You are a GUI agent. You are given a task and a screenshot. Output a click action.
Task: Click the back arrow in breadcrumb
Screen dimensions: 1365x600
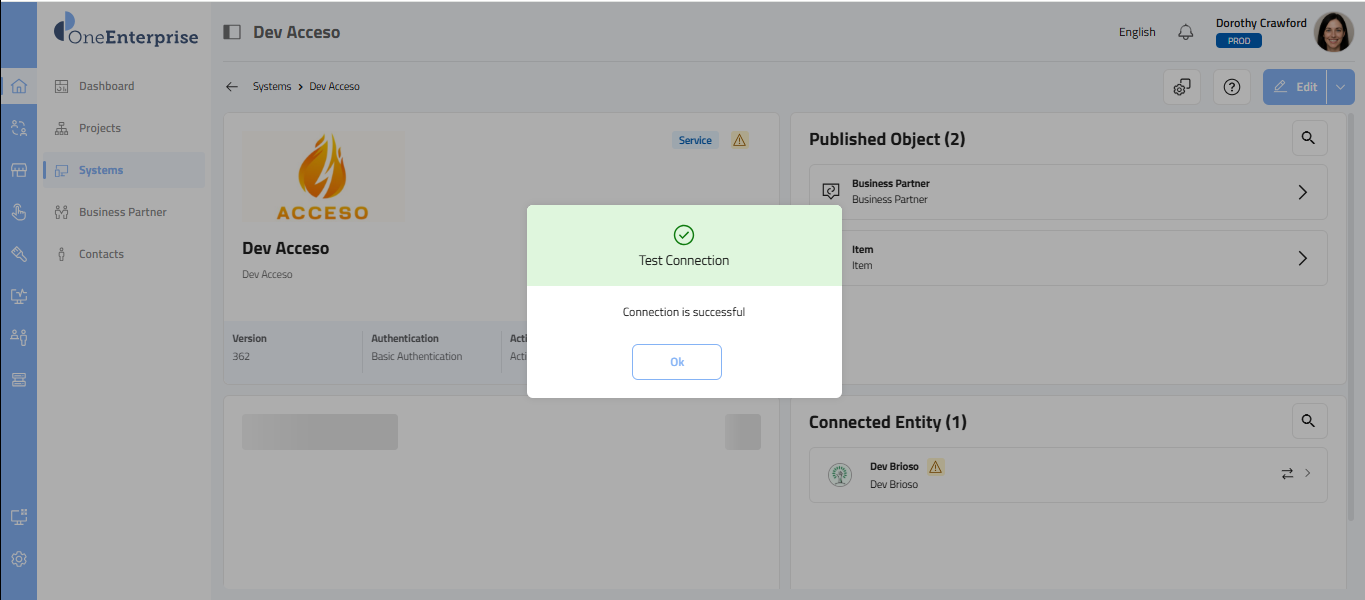coord(232,87)
